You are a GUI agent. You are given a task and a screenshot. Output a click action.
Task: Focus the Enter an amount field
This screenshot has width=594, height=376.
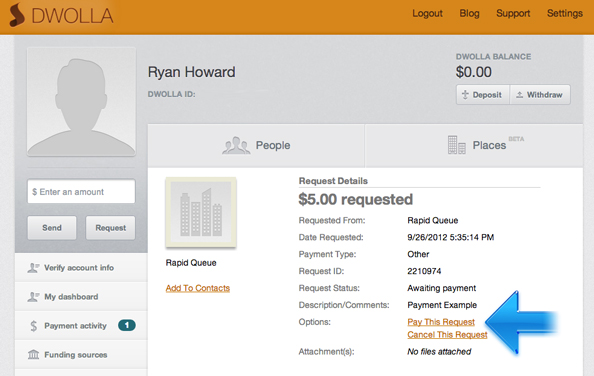click(x=81, y=192)
